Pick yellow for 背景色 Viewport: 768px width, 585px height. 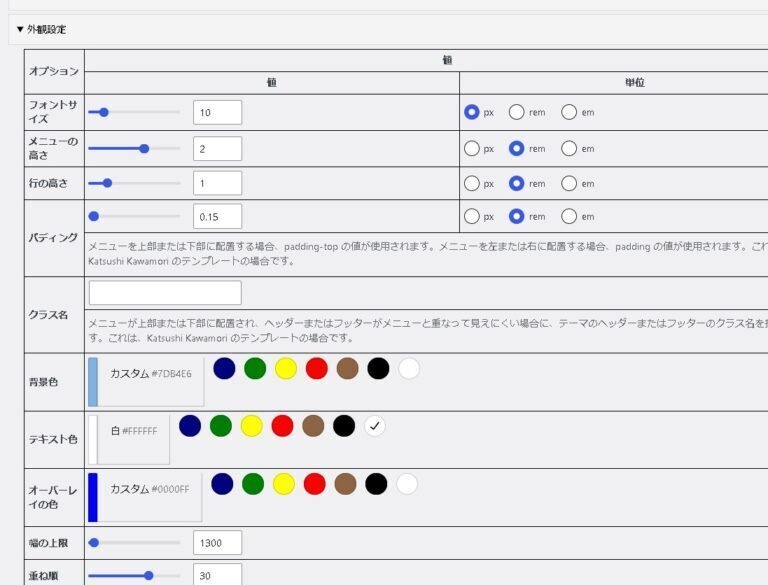[x=286, y=368]
